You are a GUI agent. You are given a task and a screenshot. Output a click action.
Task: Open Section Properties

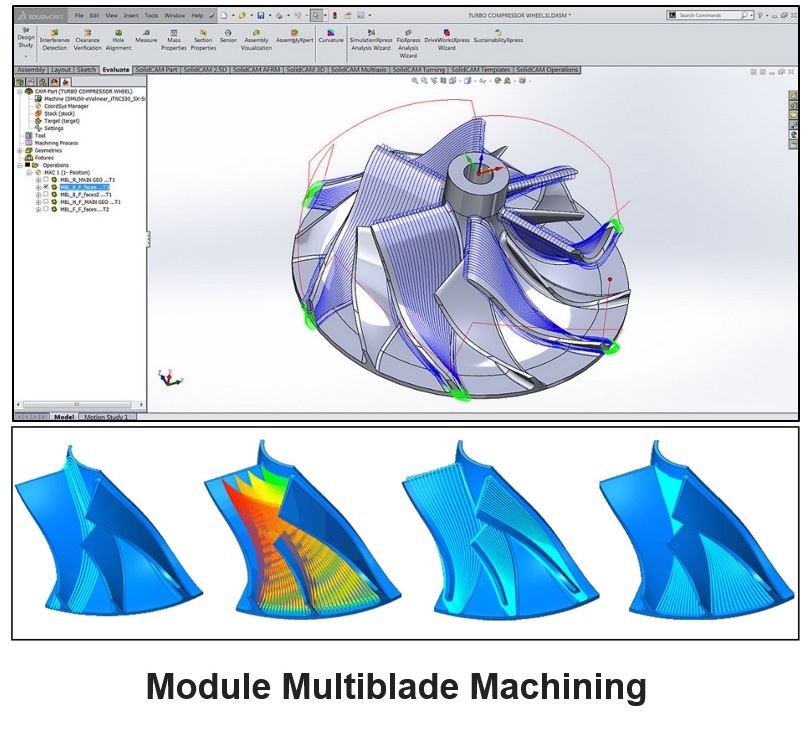tap(203, 40)
